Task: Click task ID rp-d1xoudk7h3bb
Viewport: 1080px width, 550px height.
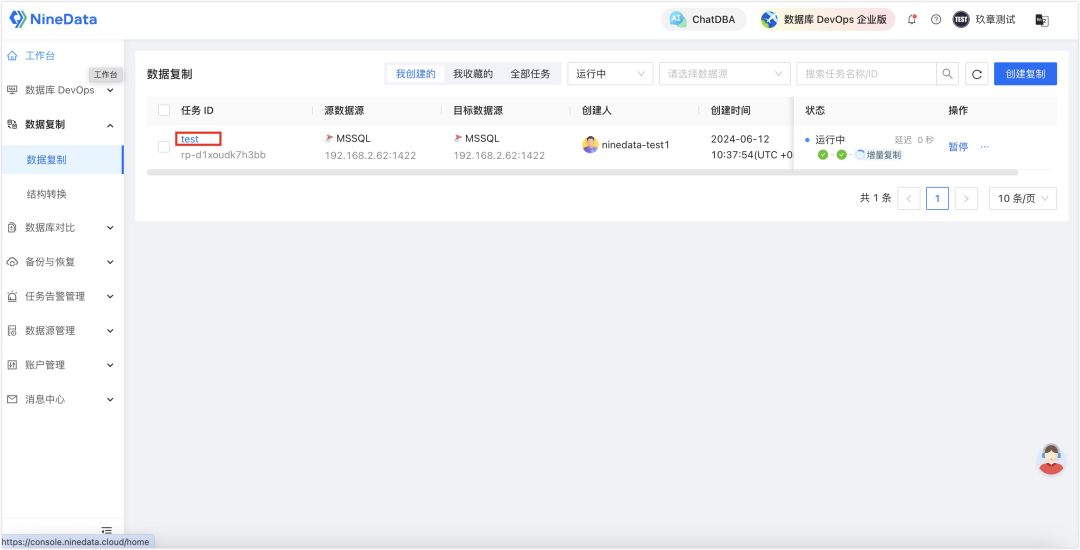Action: click(x=223, y=155)
